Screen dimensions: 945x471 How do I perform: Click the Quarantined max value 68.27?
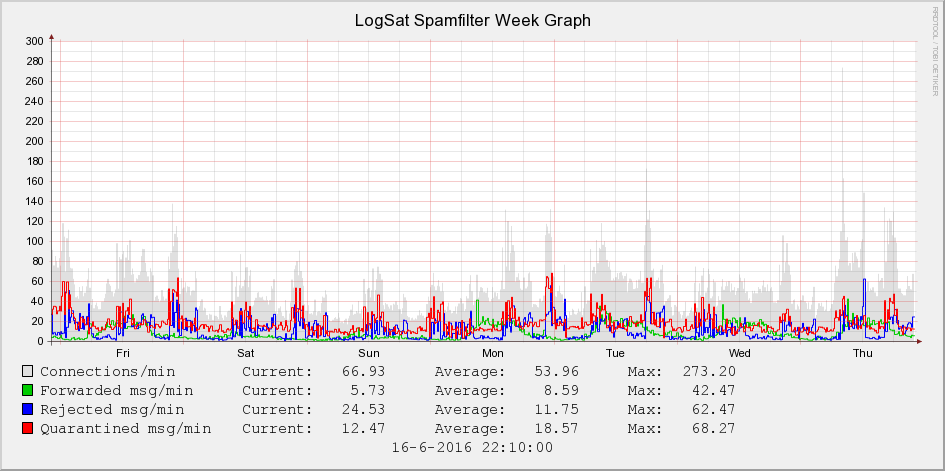click(714, 429)
